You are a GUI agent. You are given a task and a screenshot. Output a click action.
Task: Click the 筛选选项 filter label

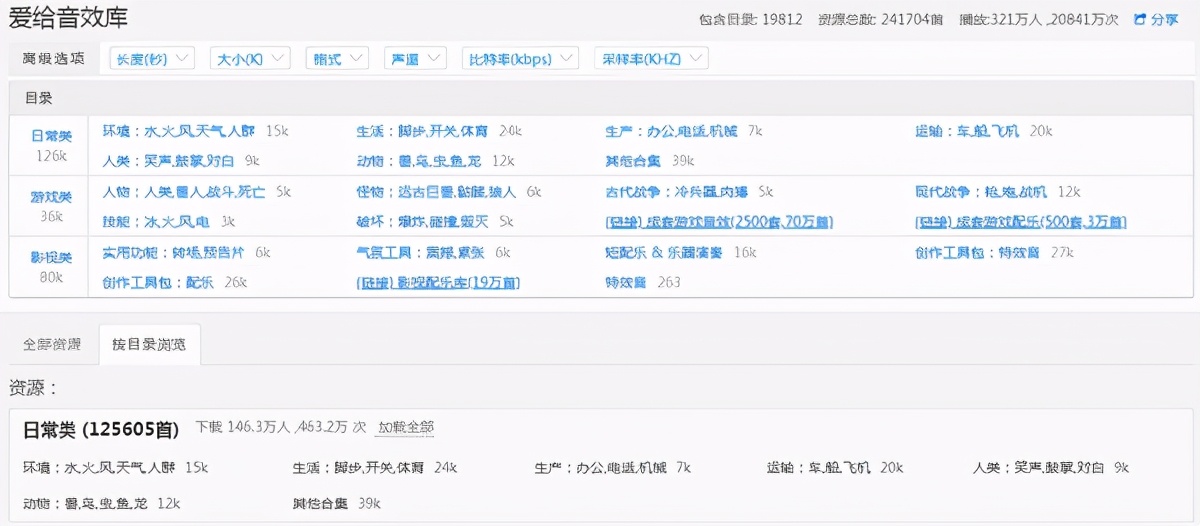point(53,59)
